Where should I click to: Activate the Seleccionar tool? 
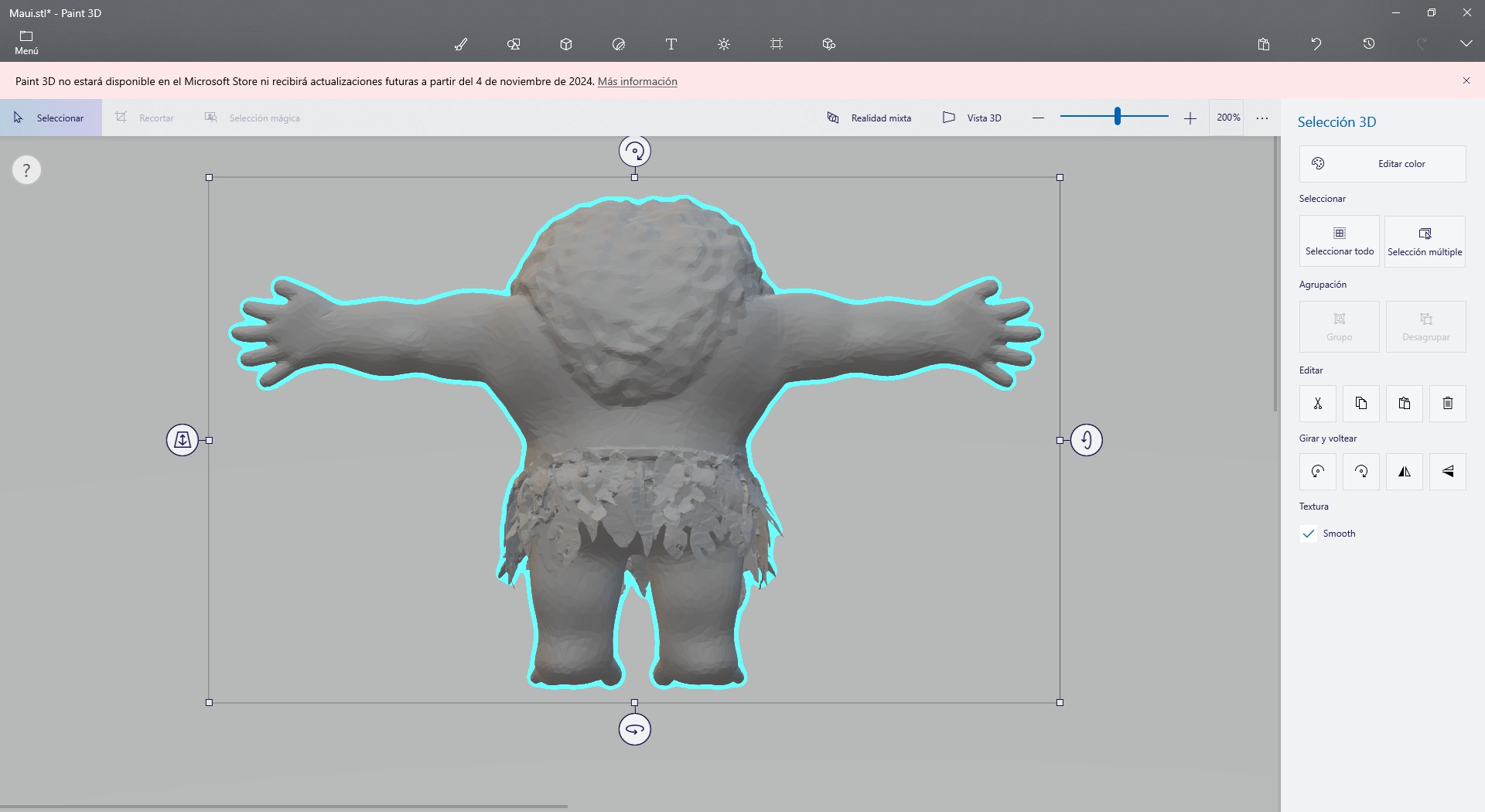(51, 118)
